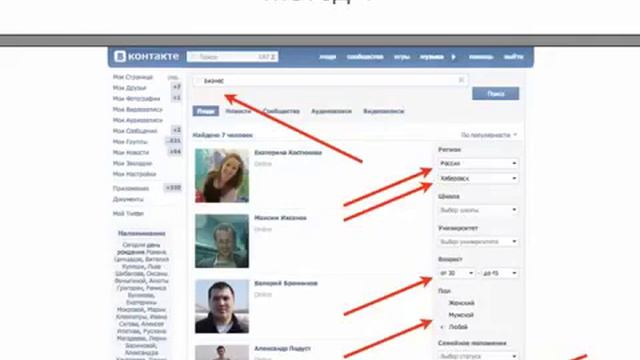The height and width of the screenshot is (360, 640).
Task: Open Мои Группы in left menu
Action: pos(130,142)
